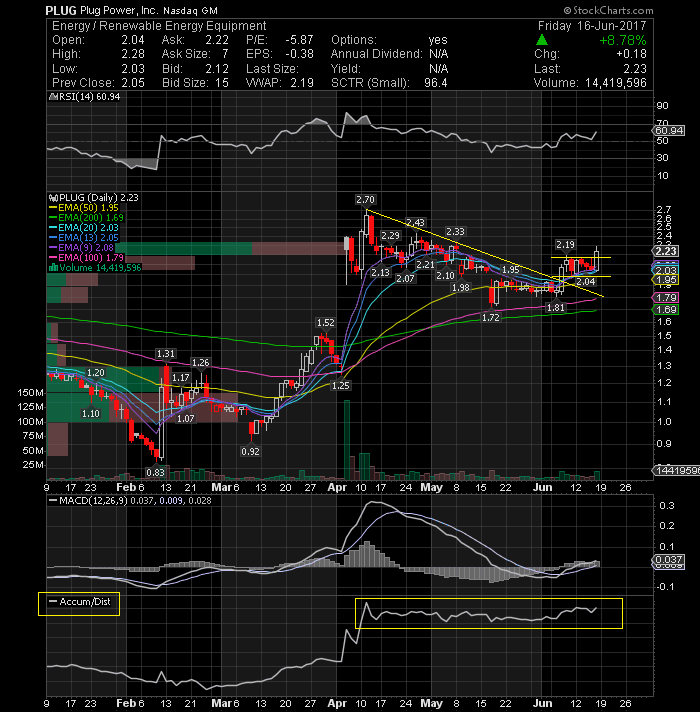Click the VWAP value 2.19

coord(302,83)
